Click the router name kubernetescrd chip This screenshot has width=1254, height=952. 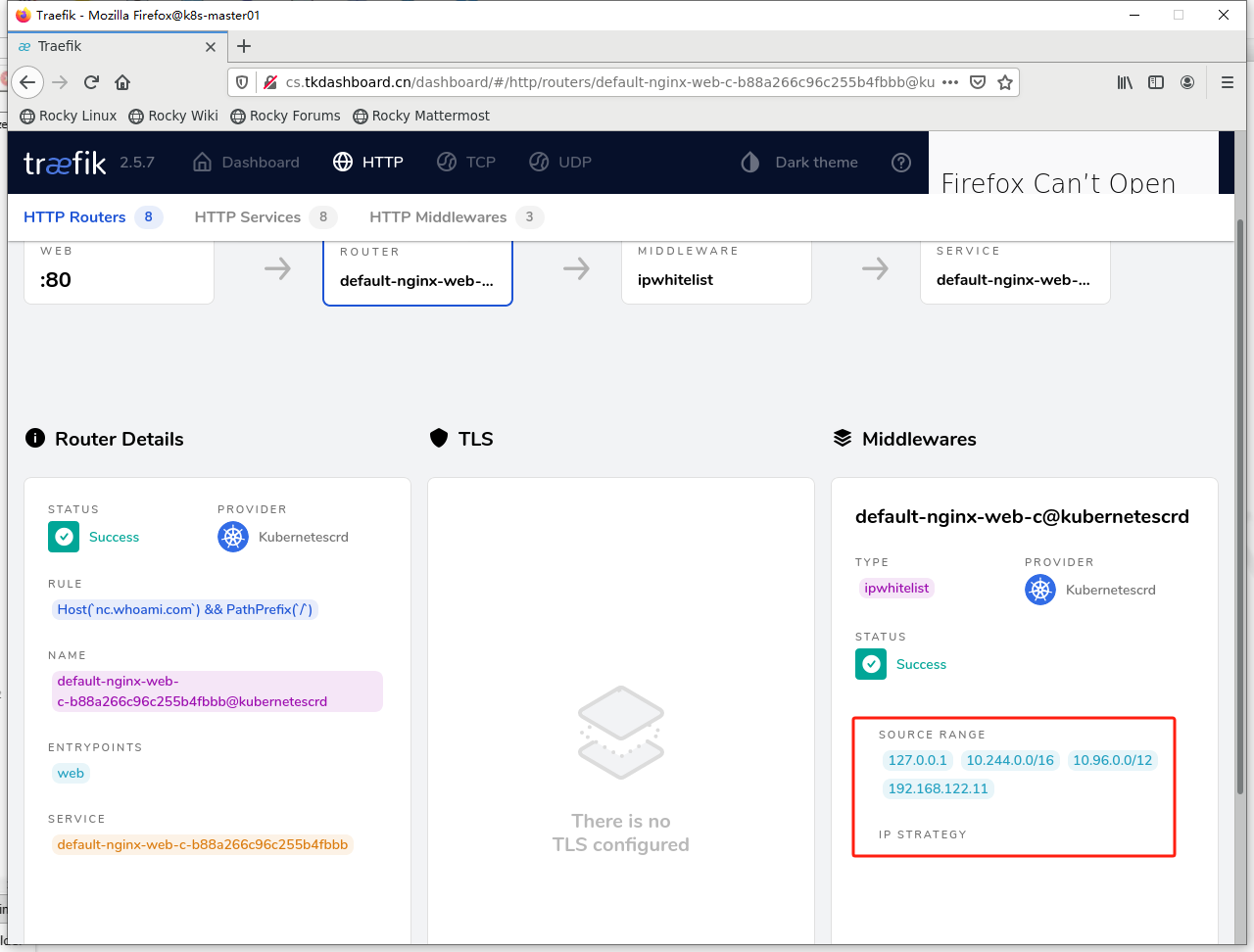click(217, 691)
